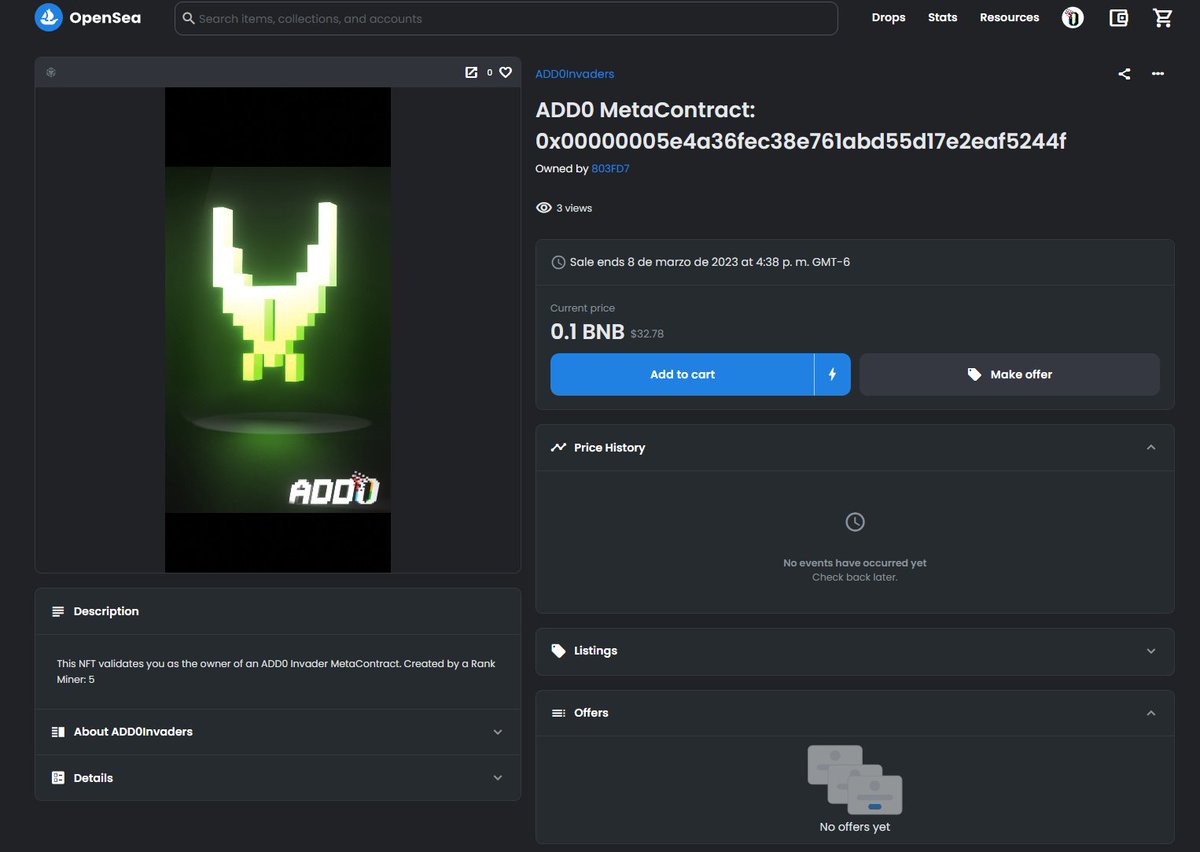This screenshot has height=852, width=1200.
Task: Expand the Details section
Action: [x=278, y=778]
